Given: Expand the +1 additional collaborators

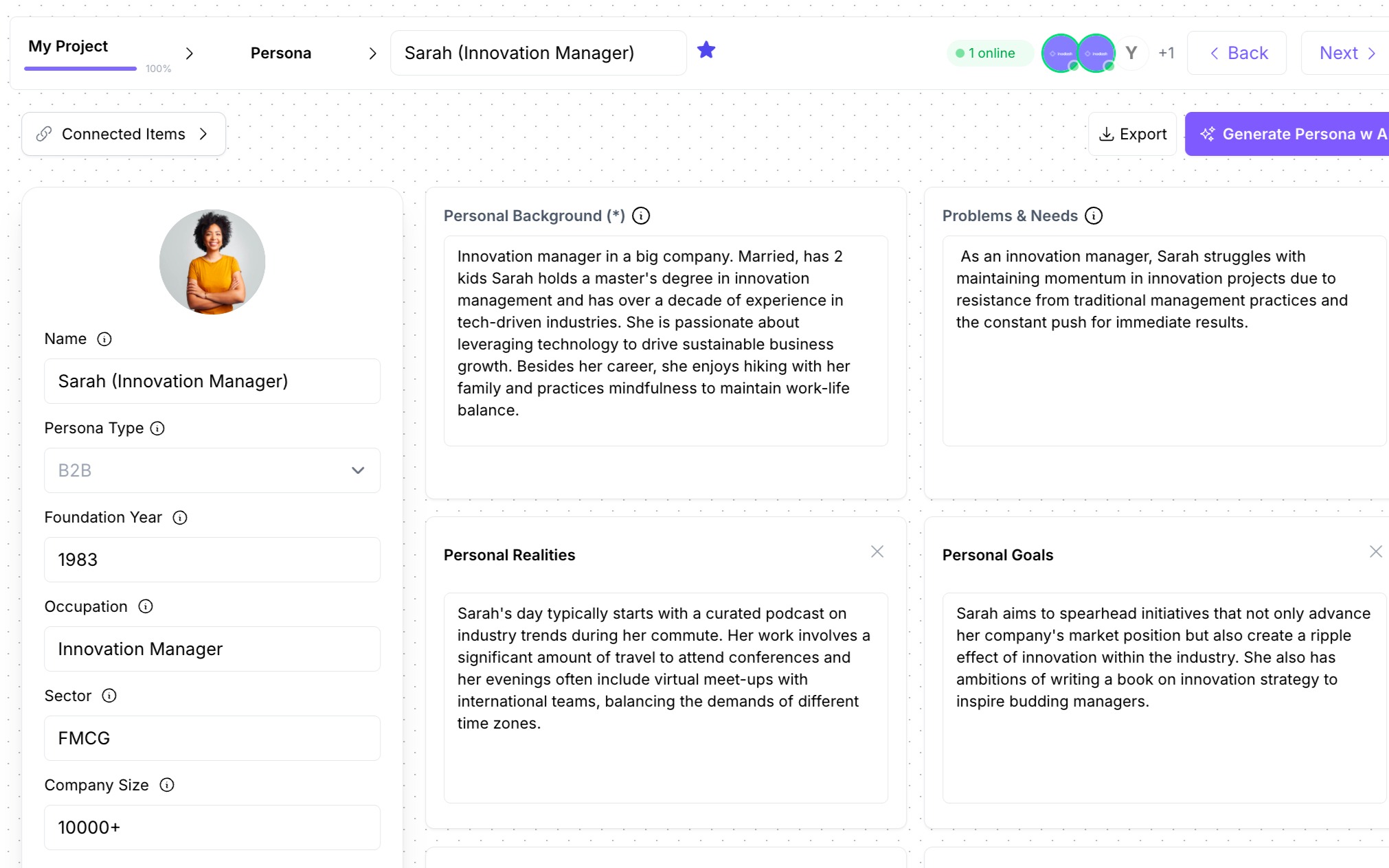Looking at the screenshot, I should (x=1166, y=53).
